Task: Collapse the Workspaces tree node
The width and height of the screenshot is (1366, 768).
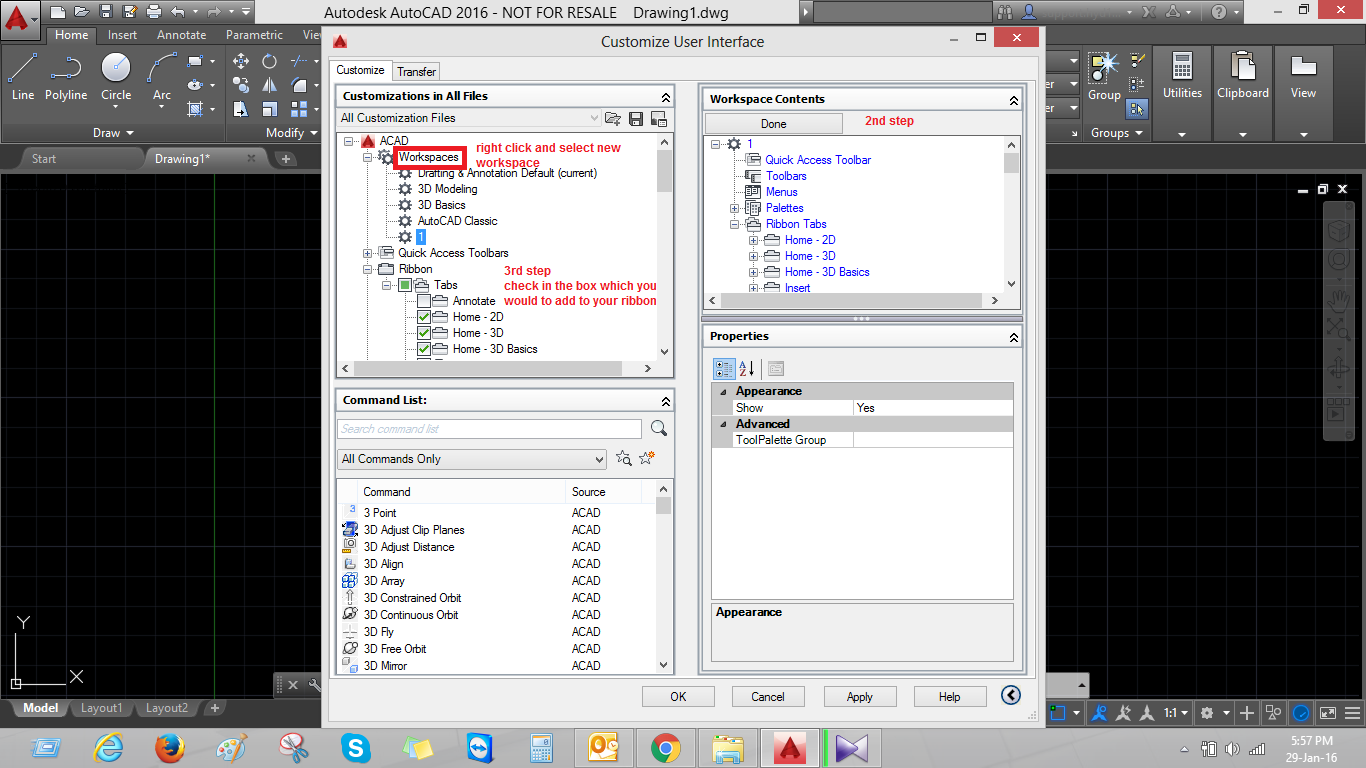Action: pos(368,157)
